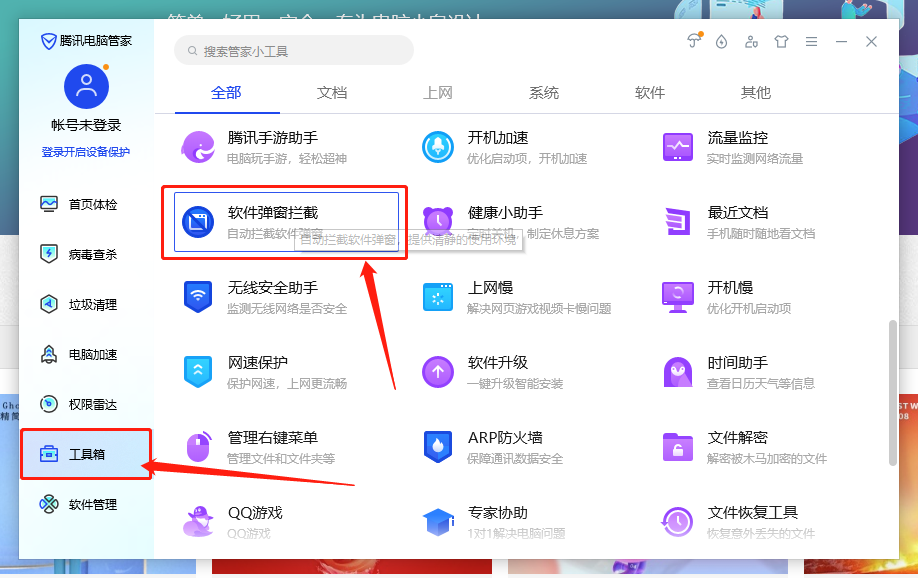The height and width of the screenshot is (578, 918).
Task: Open the 时间助手 penguin icon
Action: click(678, 372)
